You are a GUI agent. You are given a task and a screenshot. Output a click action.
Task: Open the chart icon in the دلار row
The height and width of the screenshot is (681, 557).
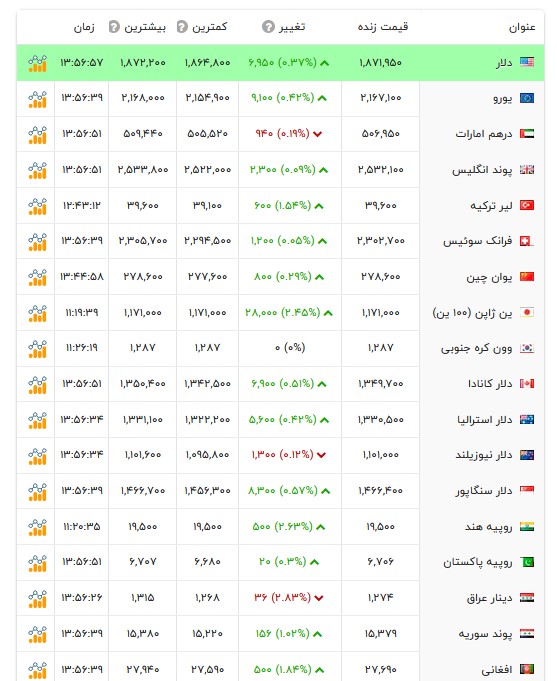(37, 63)
